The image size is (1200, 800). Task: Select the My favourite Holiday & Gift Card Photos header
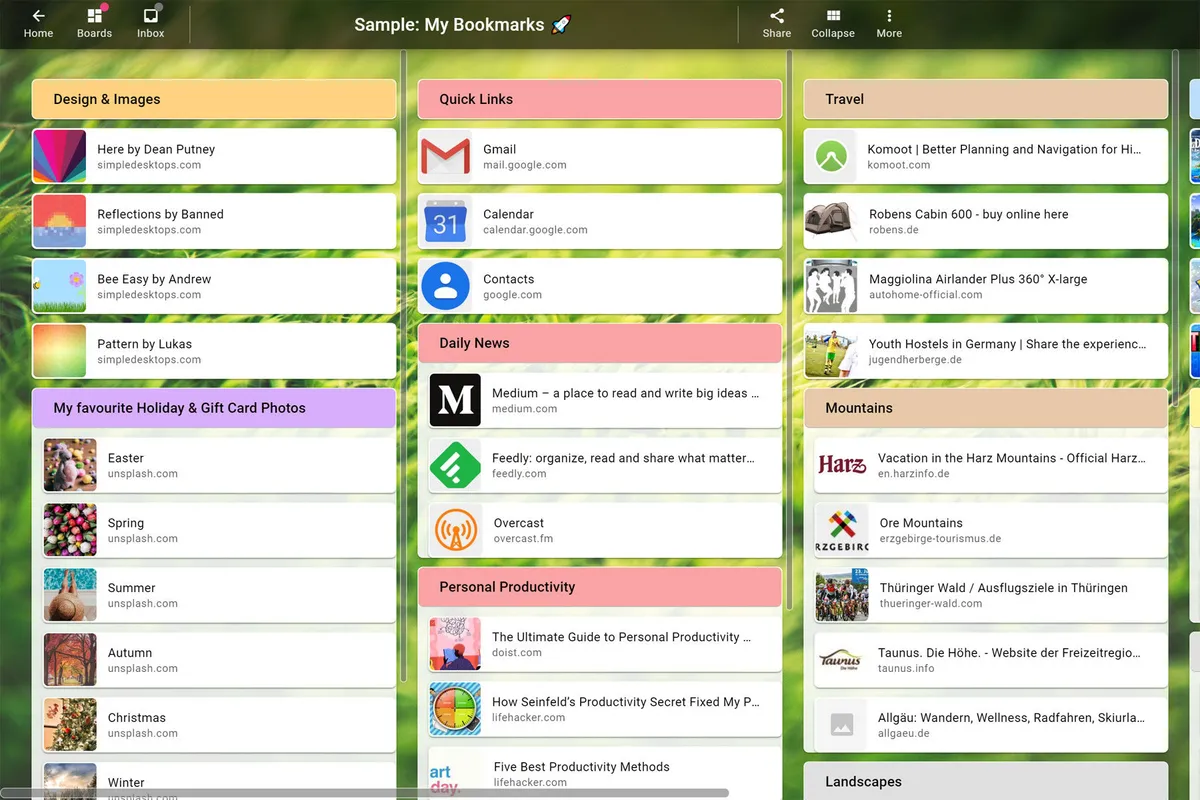214,408
